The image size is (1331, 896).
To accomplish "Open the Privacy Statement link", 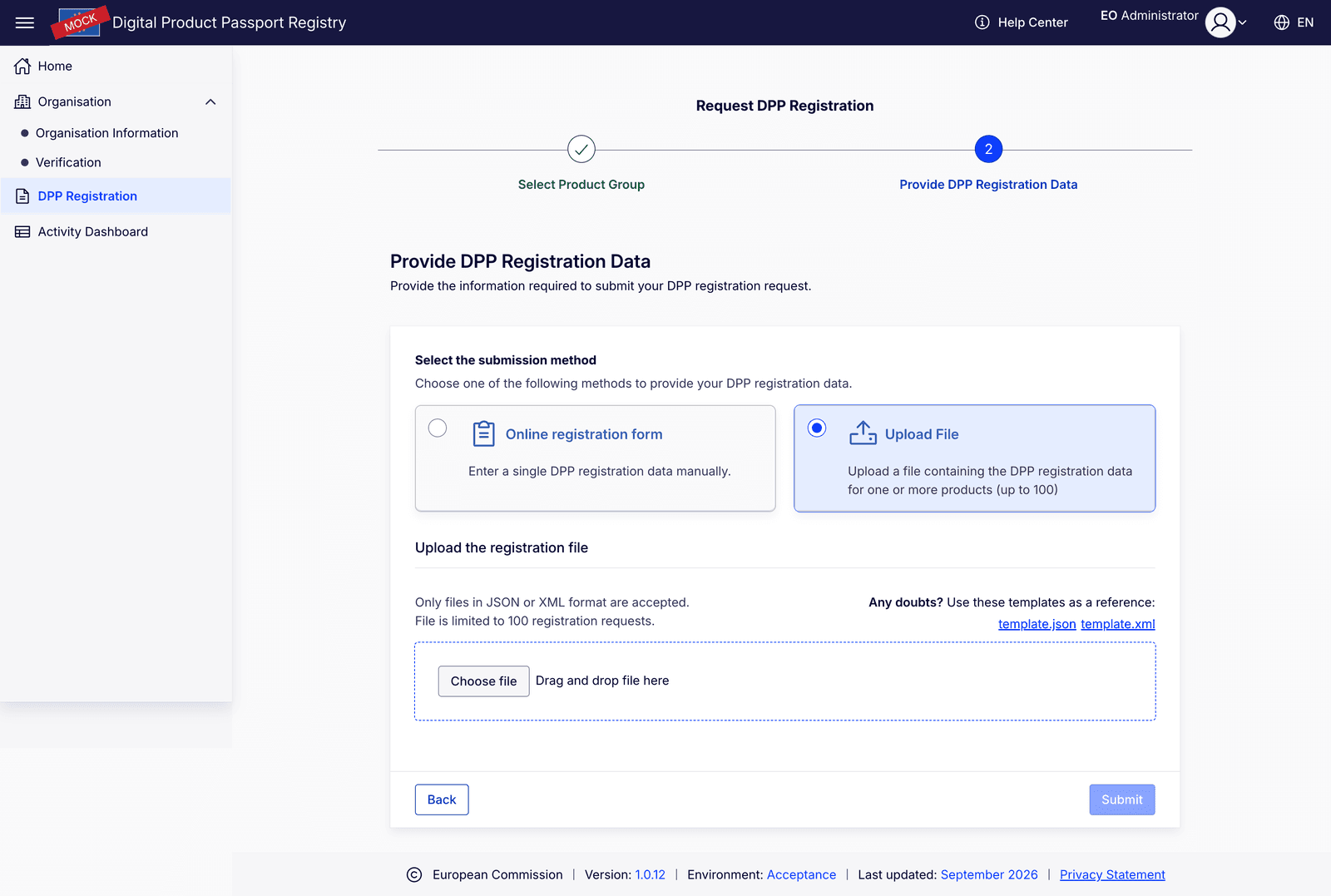I will [x=1112, y=874].
